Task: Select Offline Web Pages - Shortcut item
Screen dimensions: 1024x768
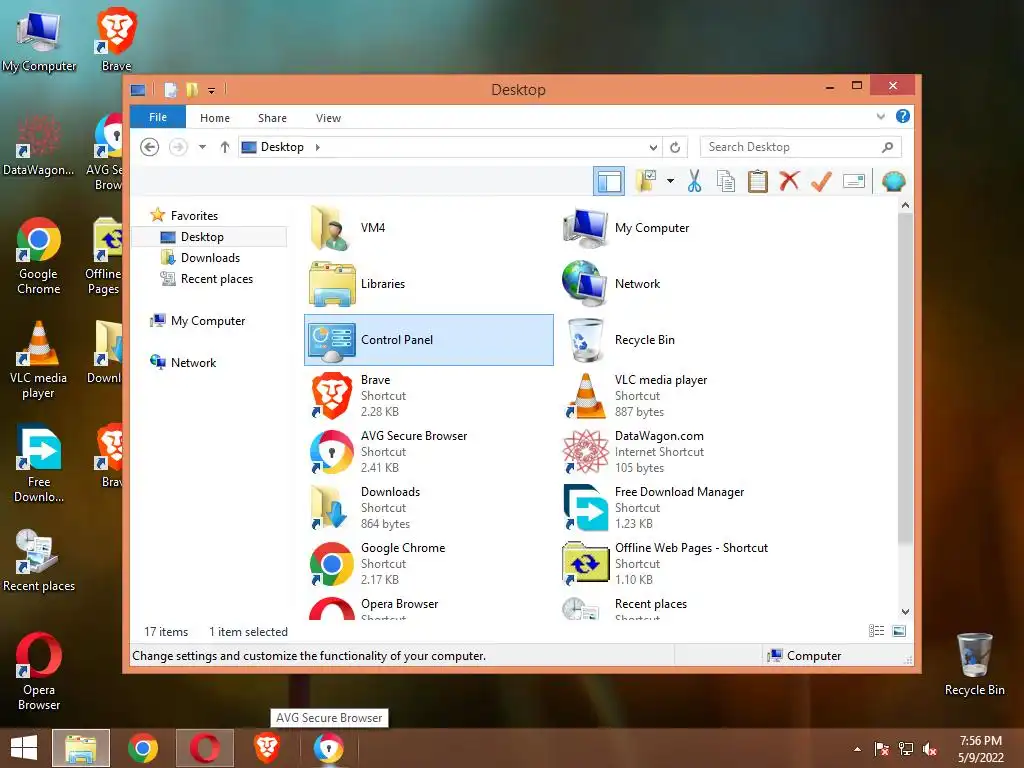Action: click(x=682, y=564)
